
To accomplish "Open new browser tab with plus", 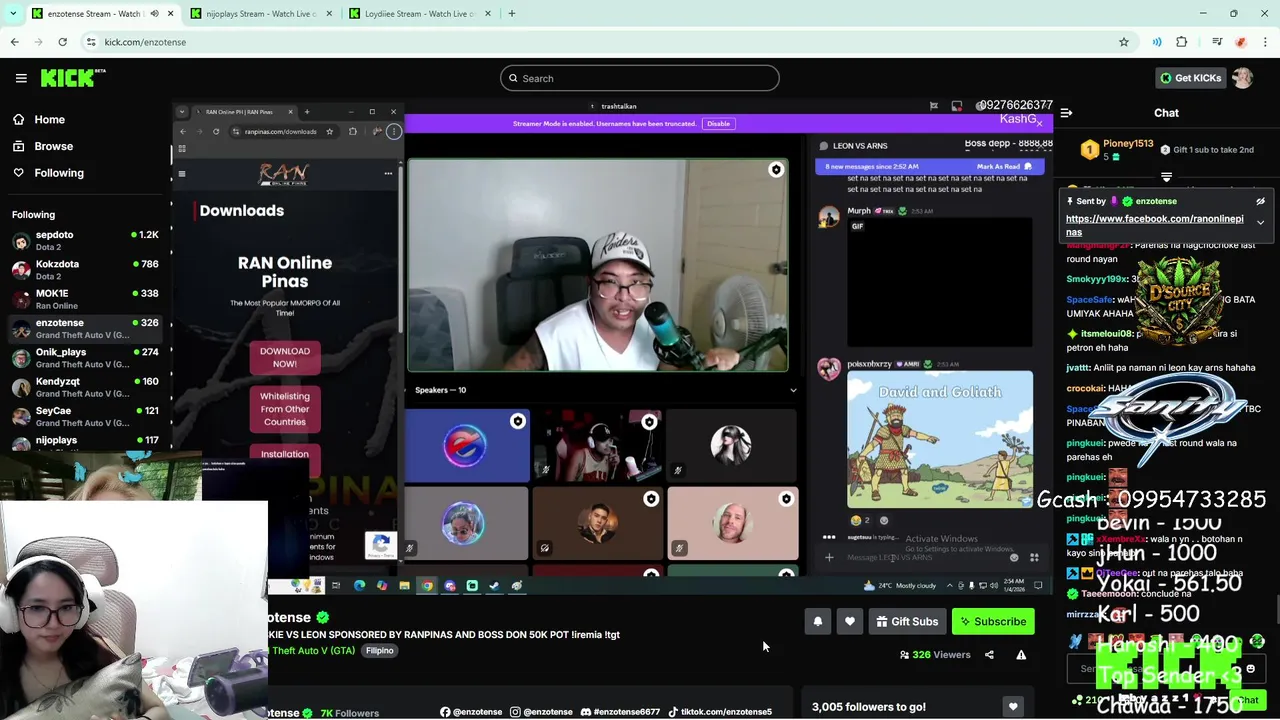I will point(512,14).
